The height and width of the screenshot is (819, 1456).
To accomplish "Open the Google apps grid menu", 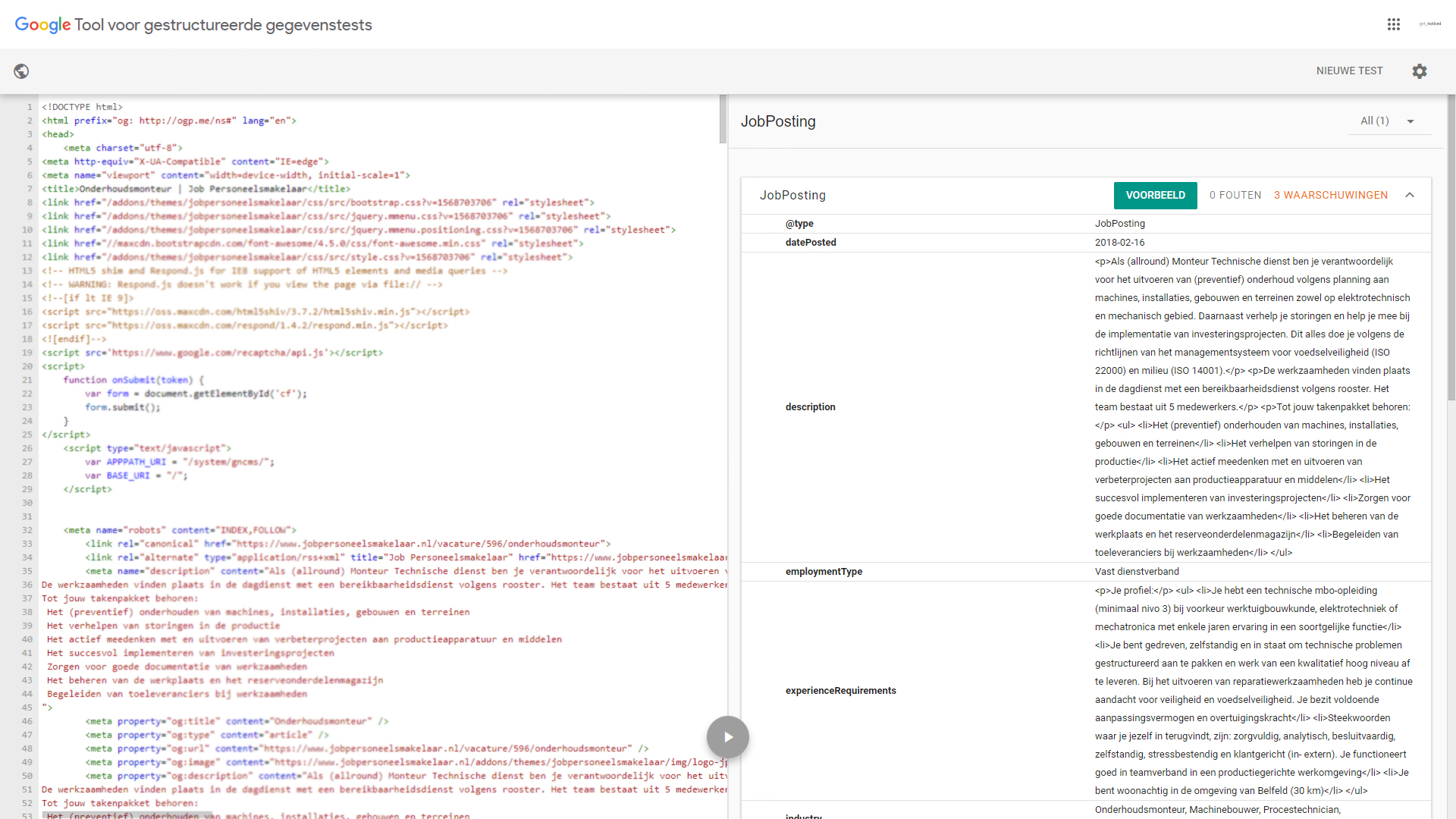I will point(1393,24).
